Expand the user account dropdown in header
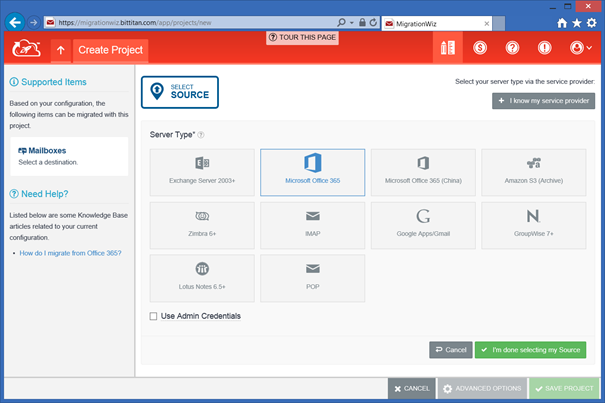This screenshot has height=403, width=605. [580, 48]
